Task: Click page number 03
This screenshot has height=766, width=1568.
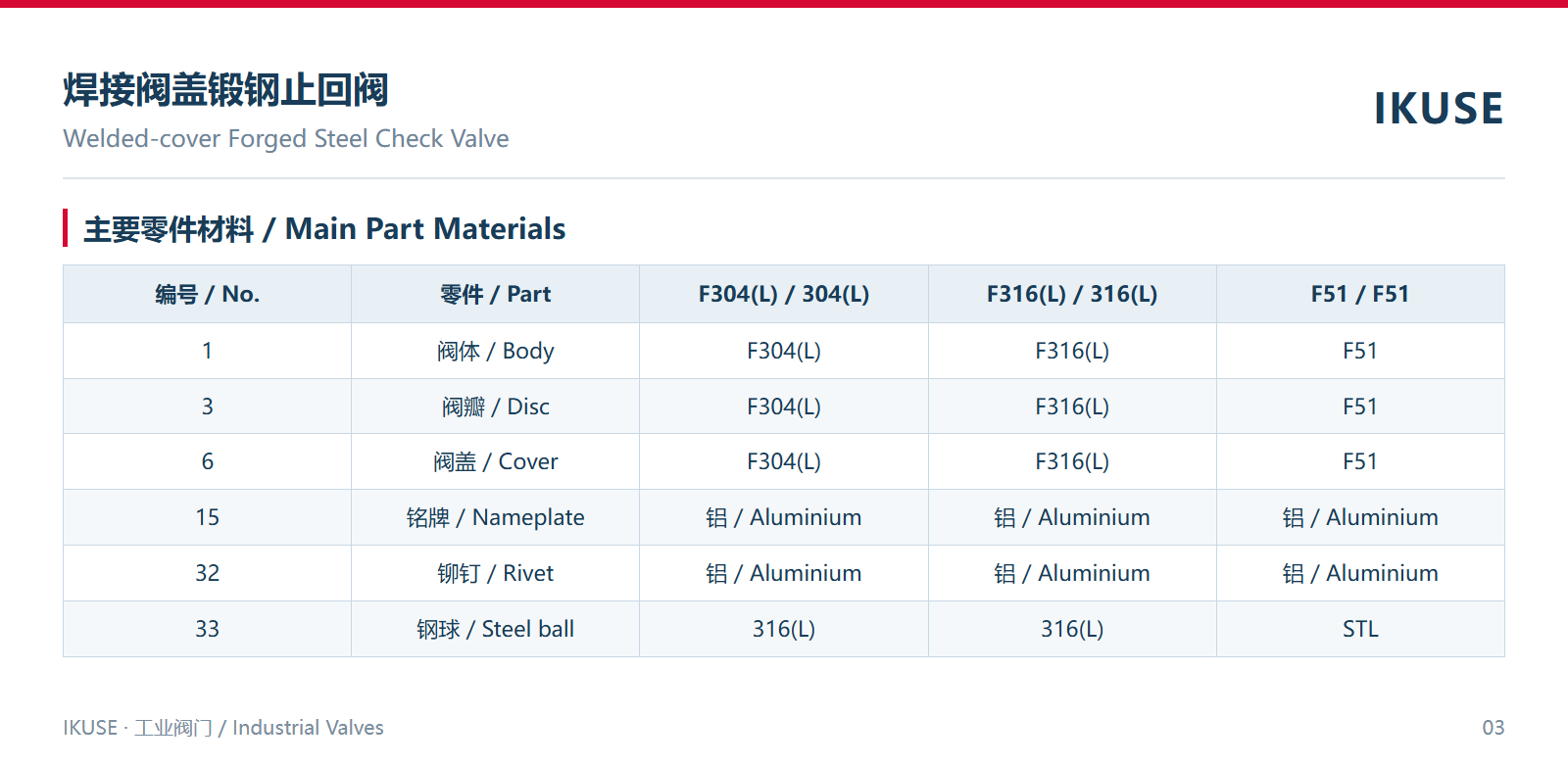Action: [1493, 728]
